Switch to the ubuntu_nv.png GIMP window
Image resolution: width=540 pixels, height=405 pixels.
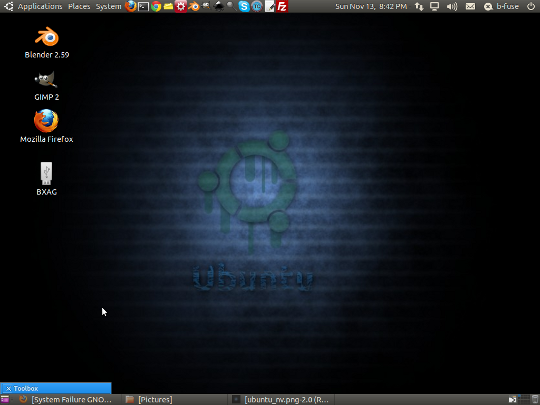(280, 399)
